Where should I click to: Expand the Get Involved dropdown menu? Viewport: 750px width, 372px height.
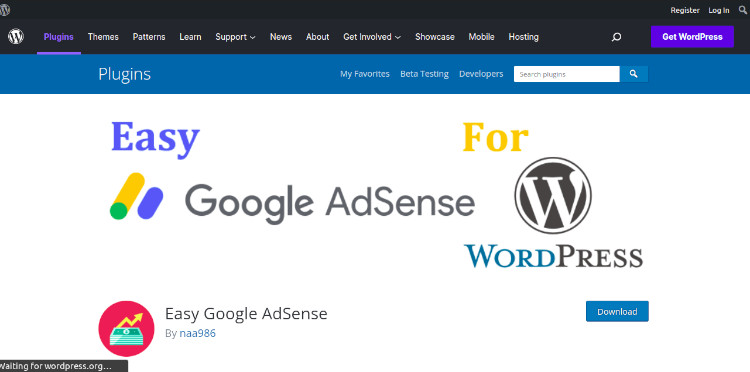click(x=372, y=37)
